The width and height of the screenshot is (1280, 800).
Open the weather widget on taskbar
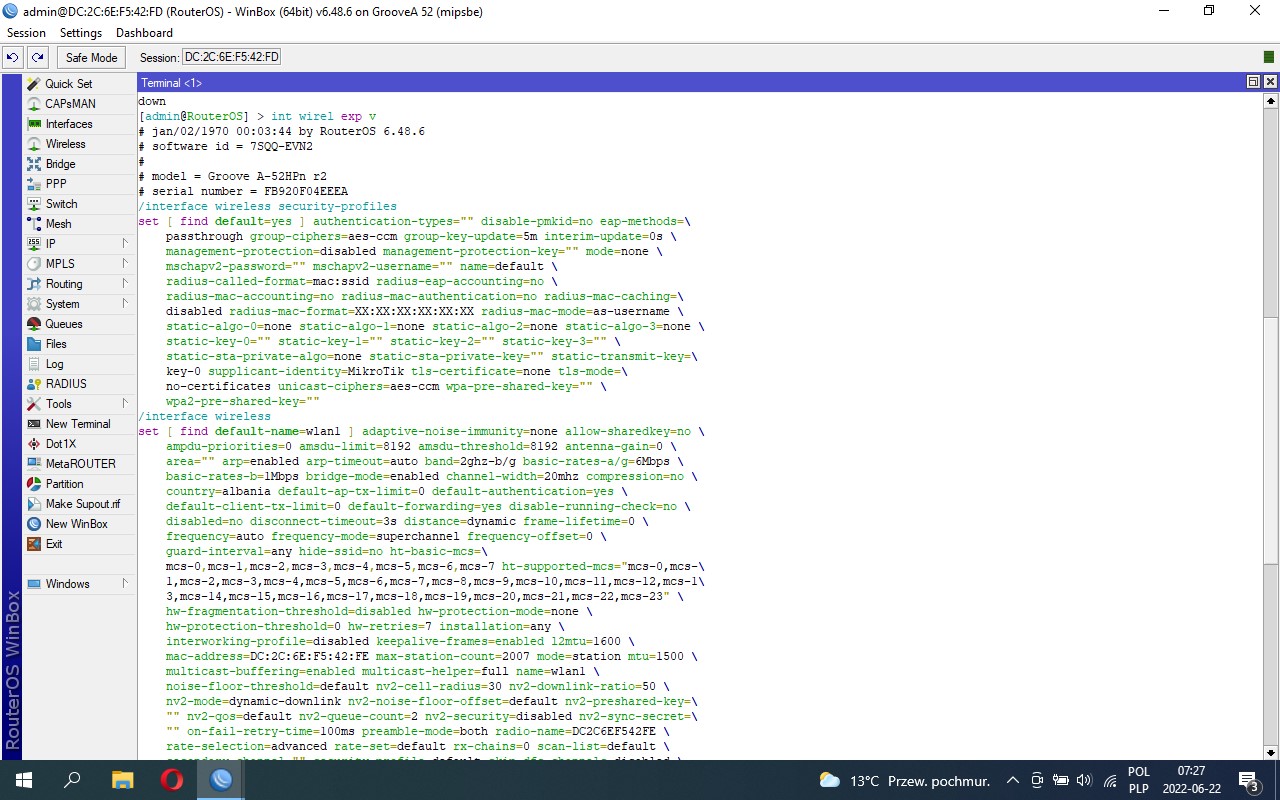(904, 780)
